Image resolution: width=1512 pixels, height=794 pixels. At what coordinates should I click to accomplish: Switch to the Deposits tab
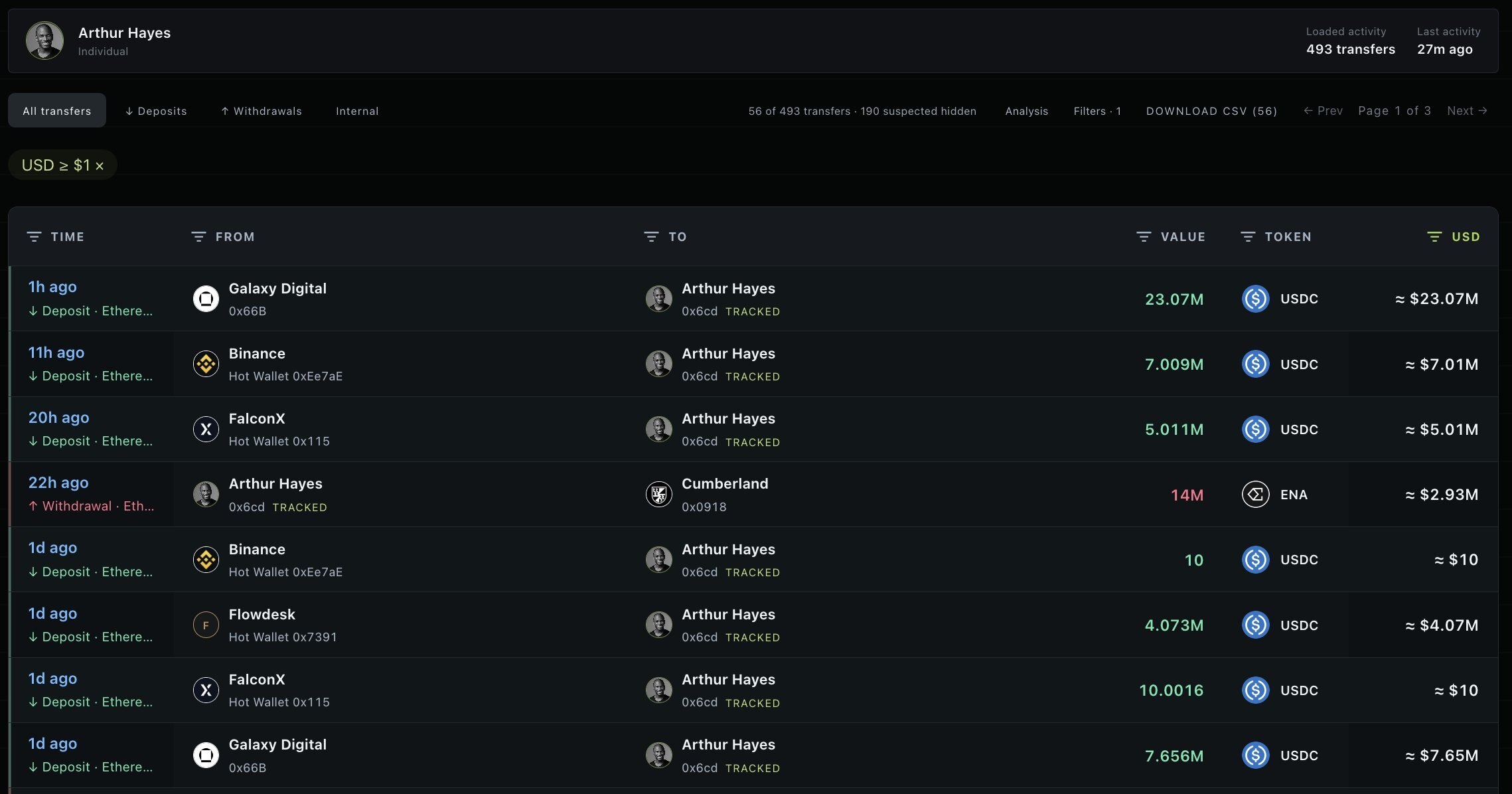coord(156,111)
